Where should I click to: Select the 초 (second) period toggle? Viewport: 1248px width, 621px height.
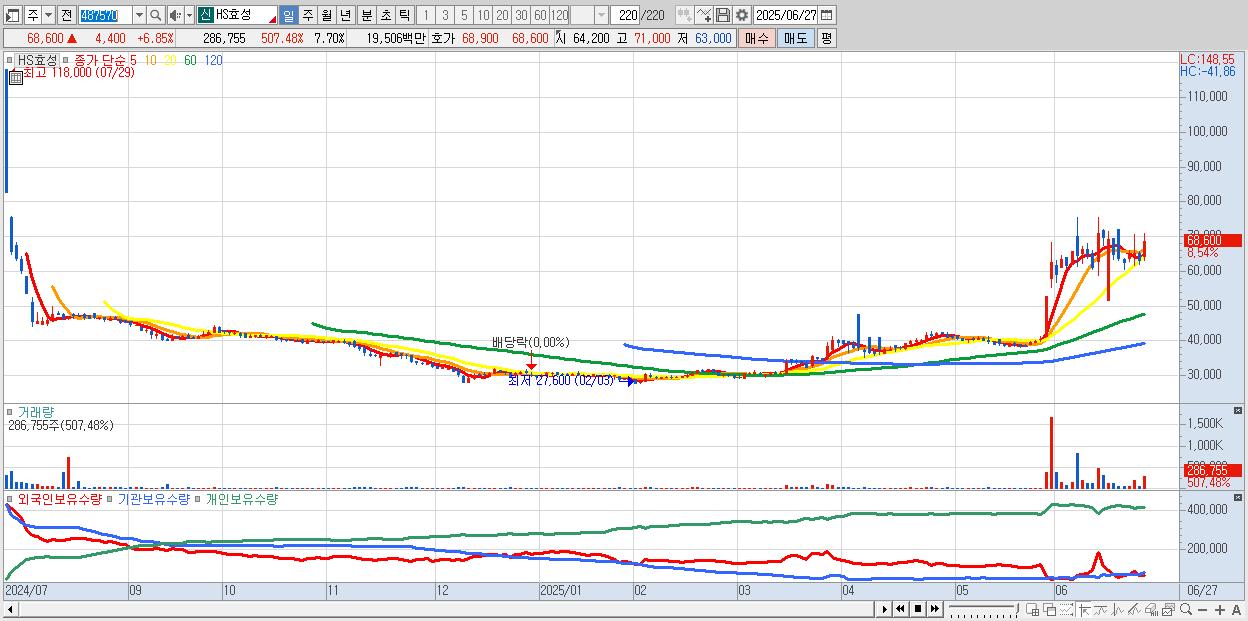coord(385,15)
